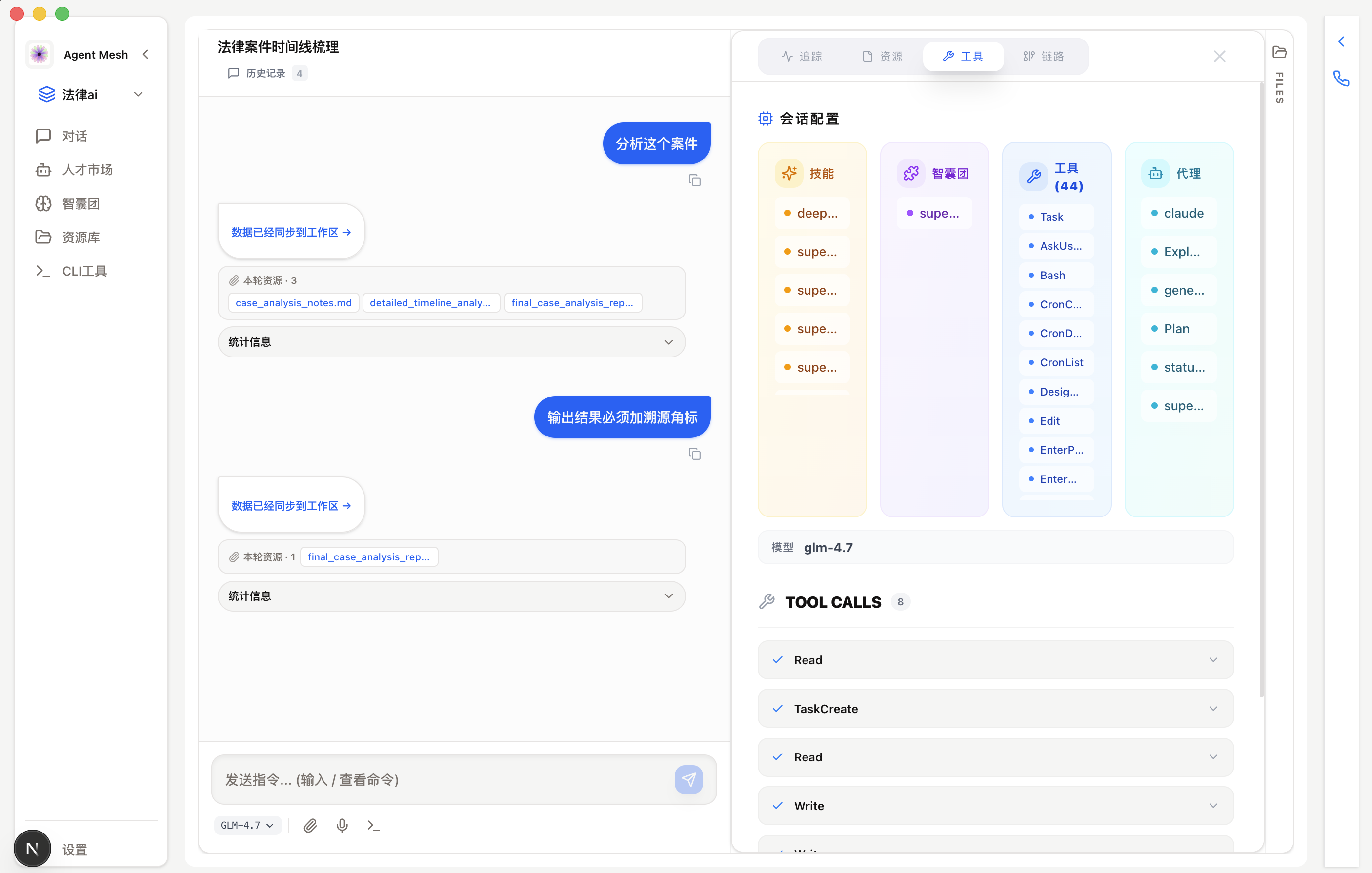Expand the Write tool call row

tap(995, 805)
